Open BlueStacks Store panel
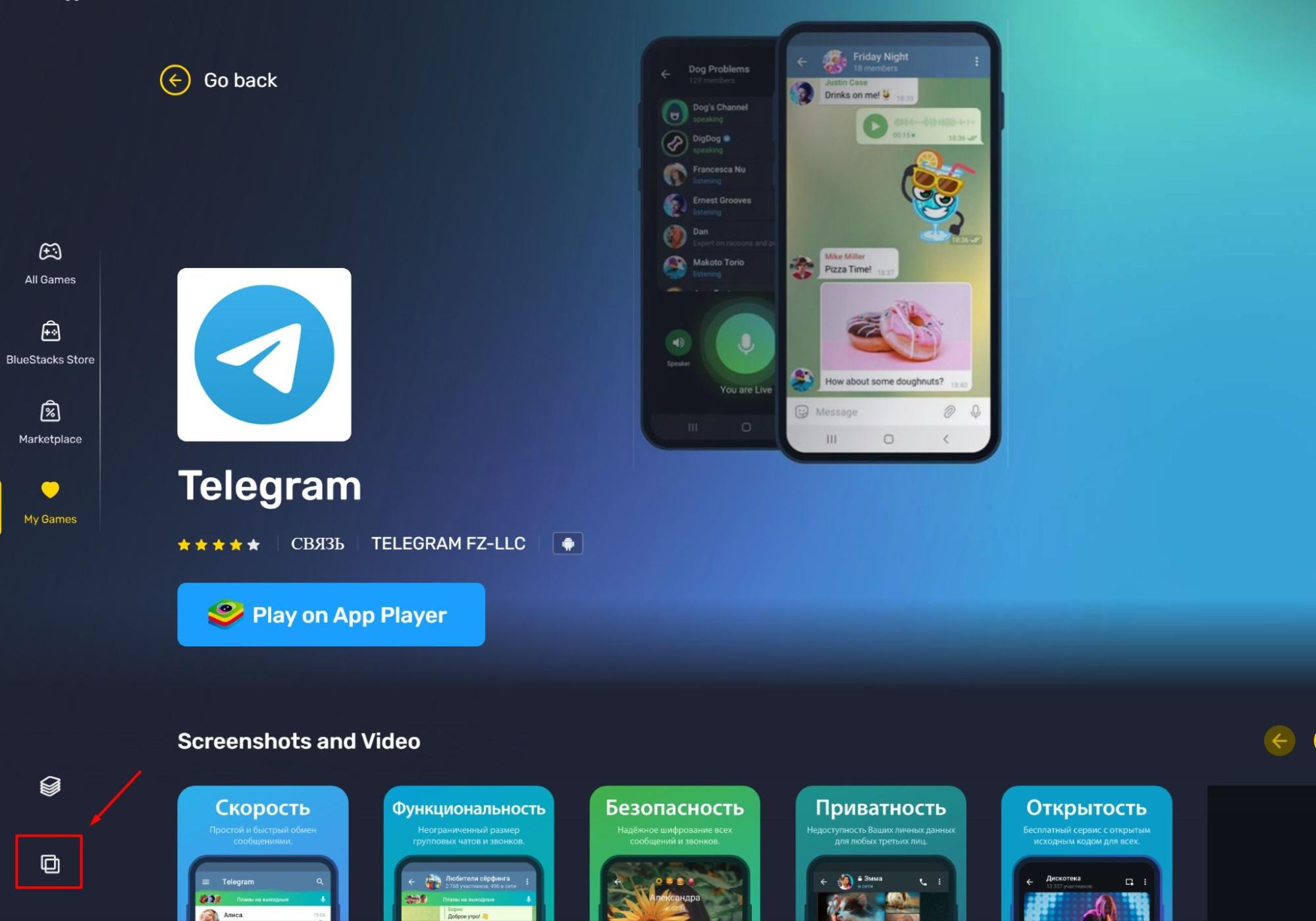1316x921 pixels. pyautogui.click(x=50, y=340)
